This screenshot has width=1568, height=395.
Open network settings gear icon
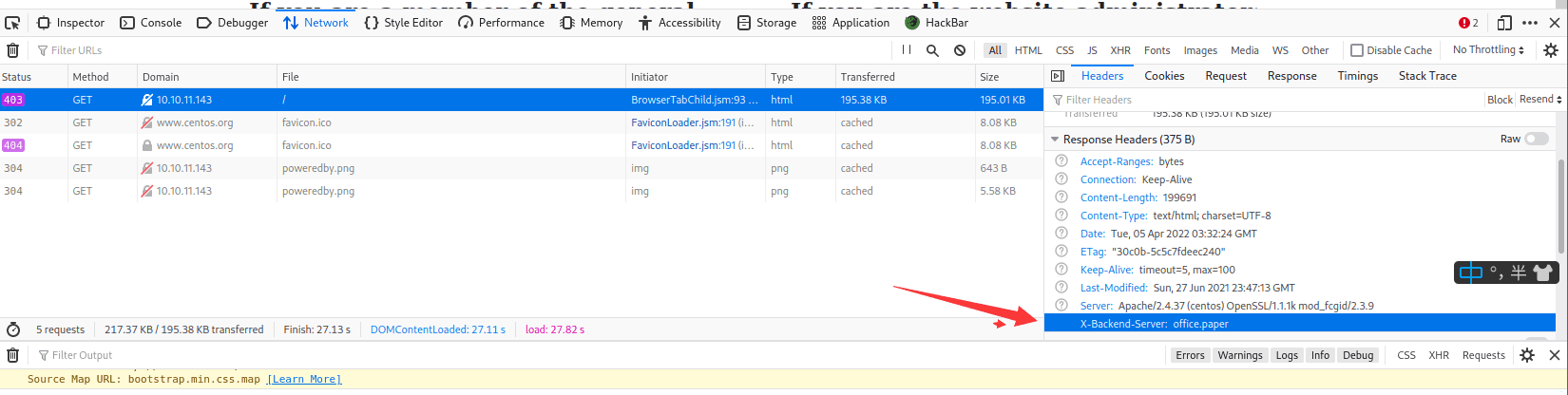point(1551,50)
